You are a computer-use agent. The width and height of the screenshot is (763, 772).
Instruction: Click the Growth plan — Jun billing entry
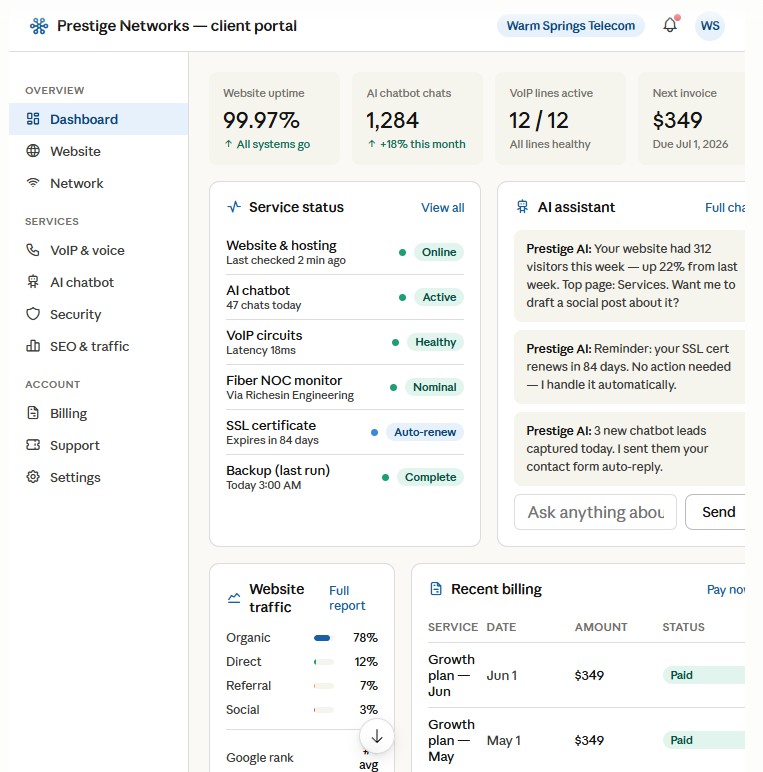(451, 675)
